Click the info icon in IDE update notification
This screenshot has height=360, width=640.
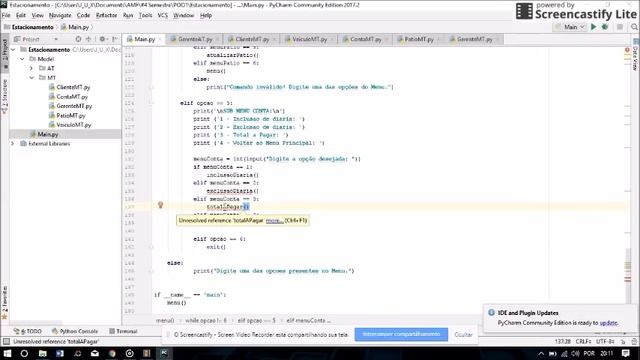[491, 313]
